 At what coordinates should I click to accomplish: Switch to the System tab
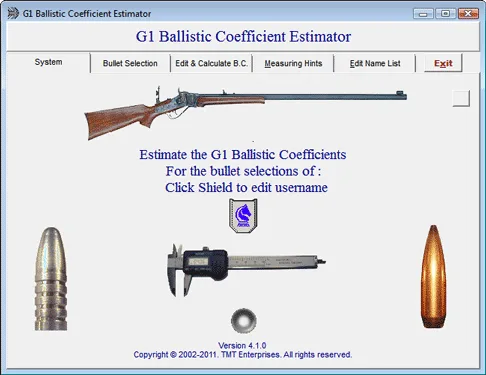pos(48,62)
